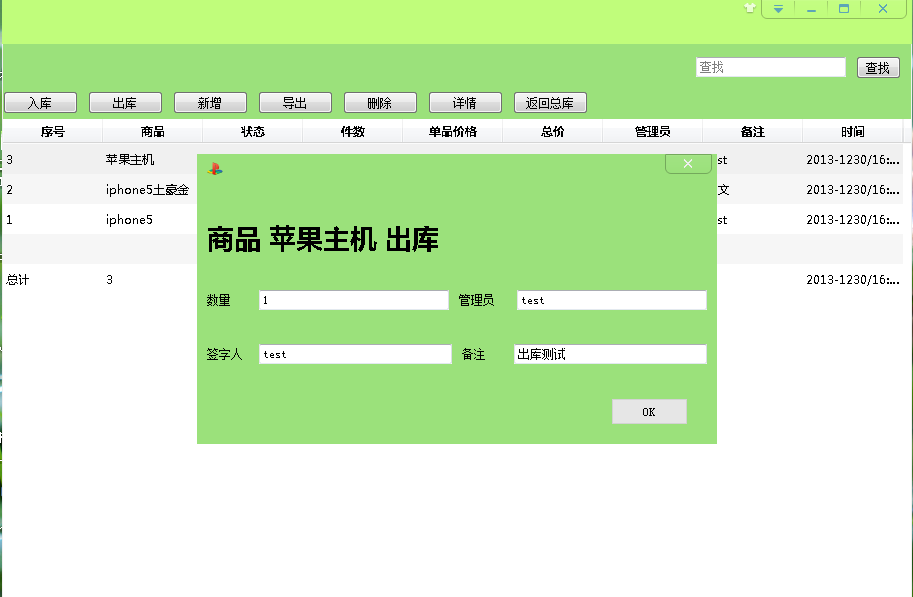The width and height of the screenshot is (913, 597).
Task: Sort by 总价 column header
Action: (553, 132)
